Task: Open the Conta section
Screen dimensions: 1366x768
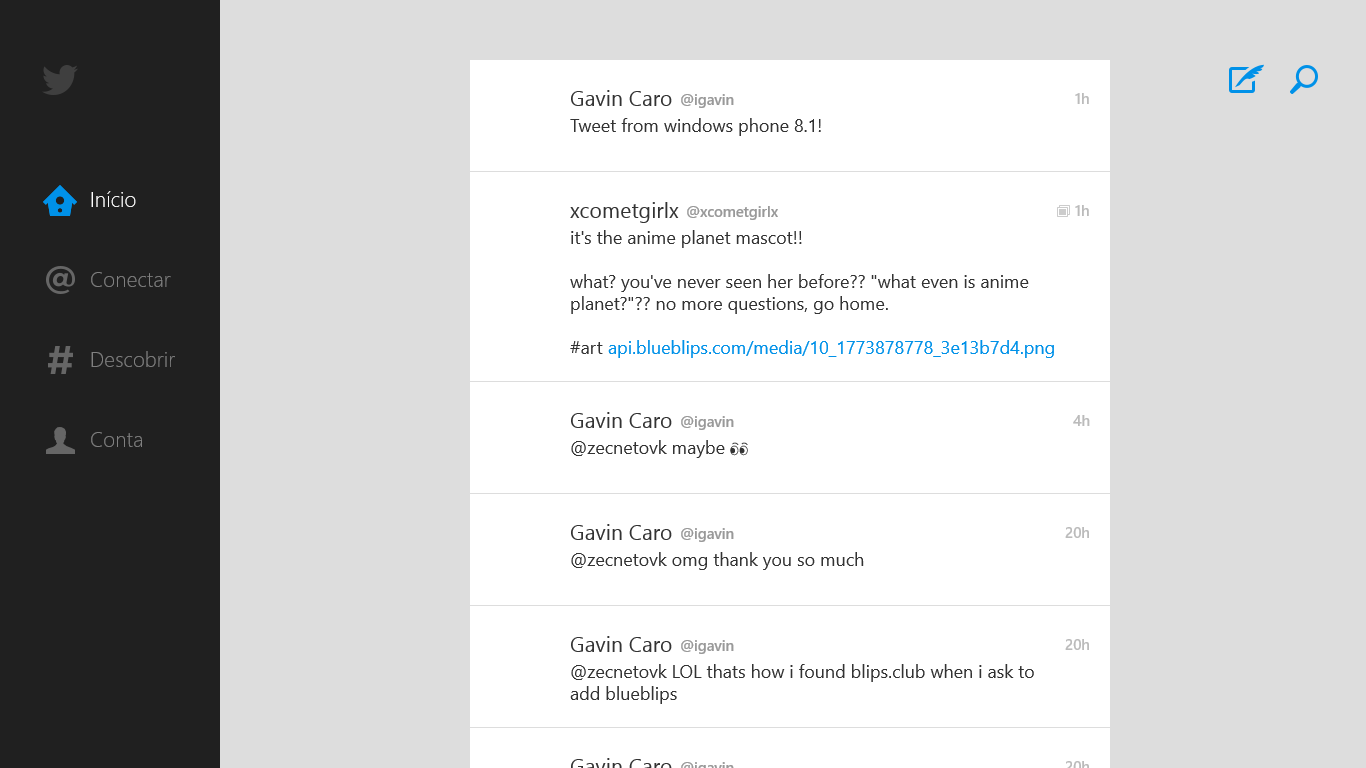Action: (x=116, y=440)
